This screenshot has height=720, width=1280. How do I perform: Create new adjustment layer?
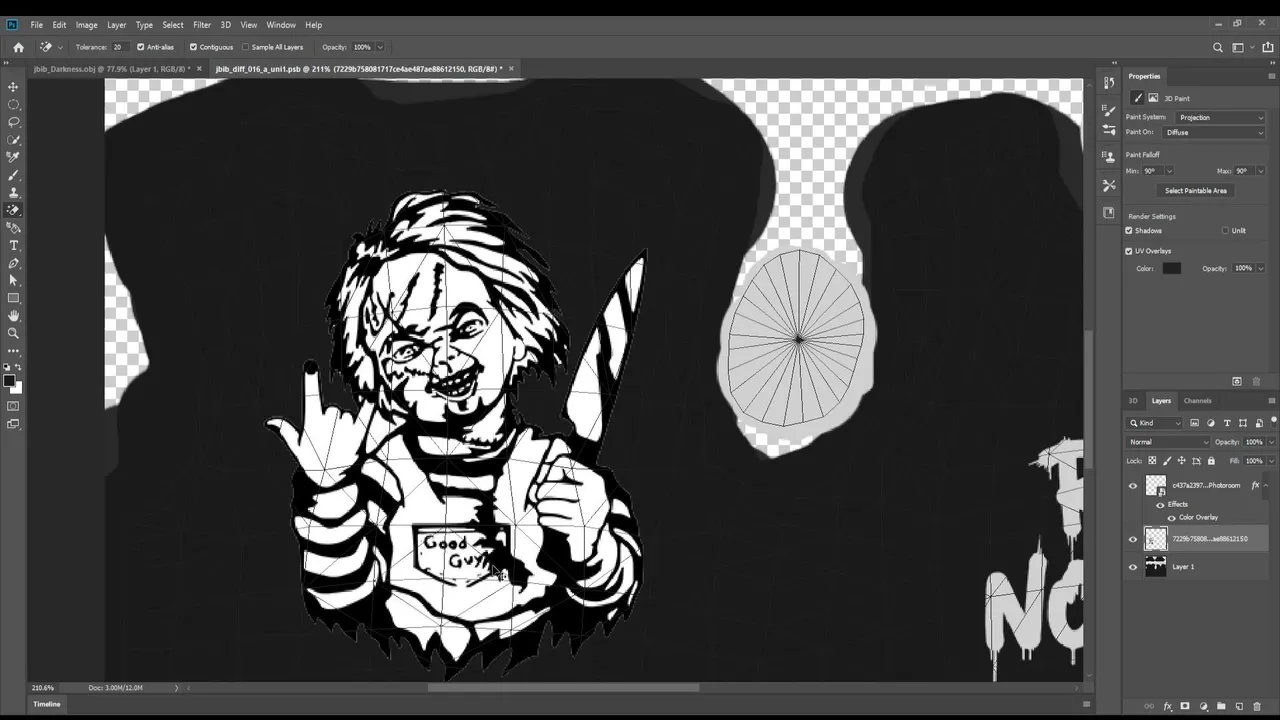[x=1203, y=706]
